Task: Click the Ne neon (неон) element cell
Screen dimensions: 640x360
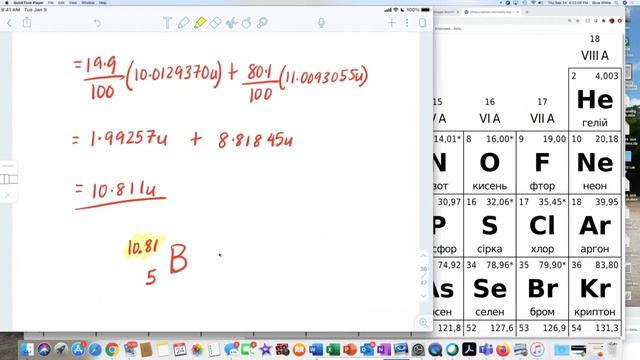Action: click(595, 163)
